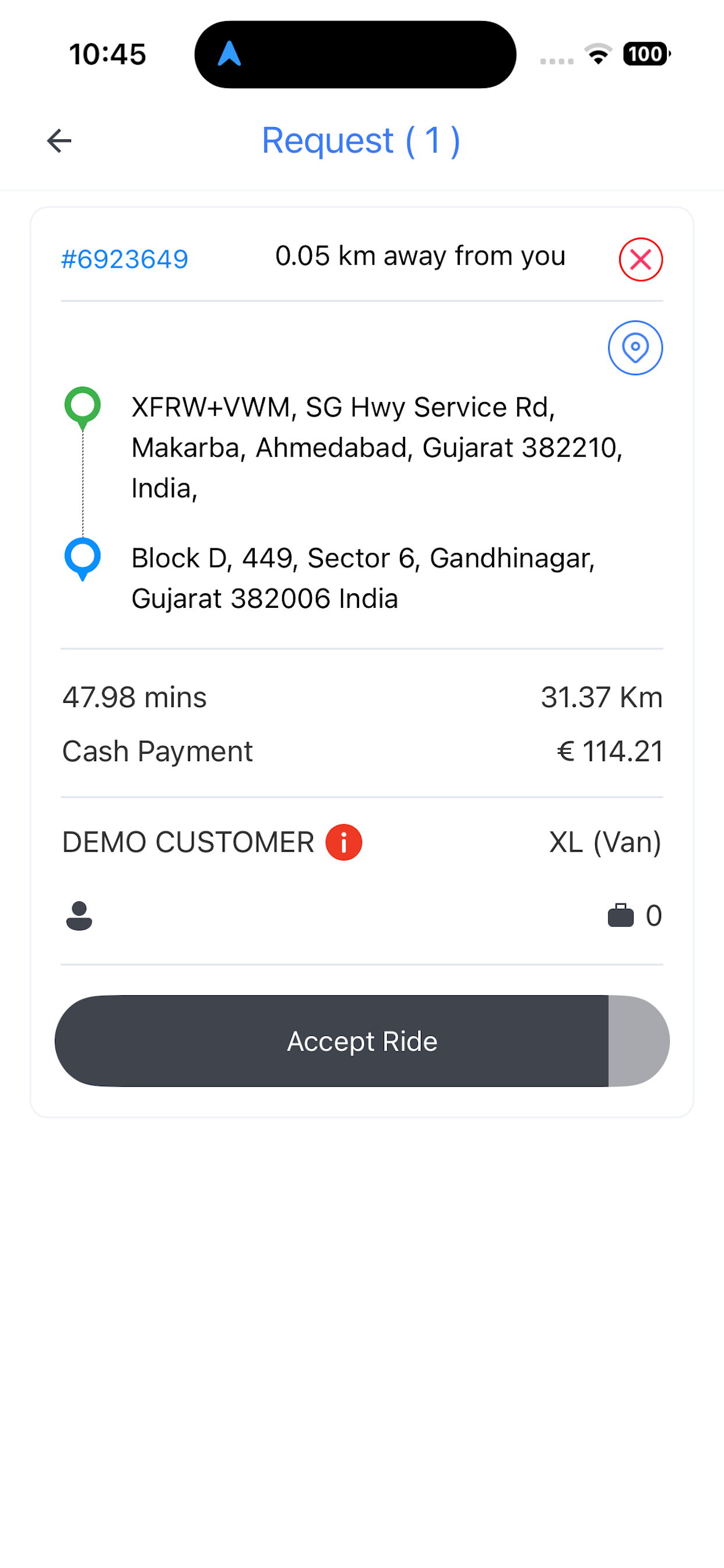Tap the battery indicator showing 100

point(646,54)
